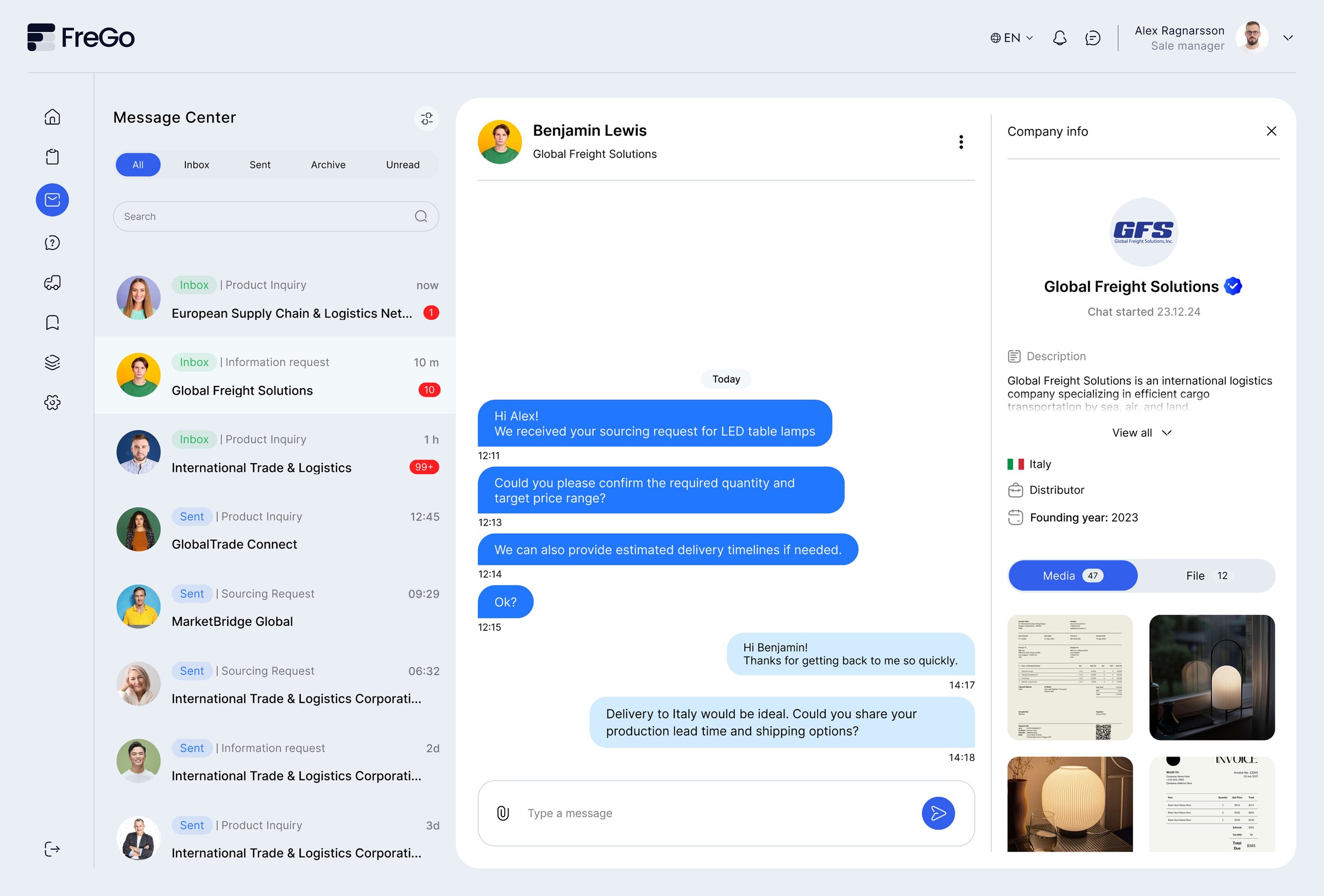Open the INVOICE document thumbnail
Viewport: 1324px width, 896px height.
[1212, 804]
